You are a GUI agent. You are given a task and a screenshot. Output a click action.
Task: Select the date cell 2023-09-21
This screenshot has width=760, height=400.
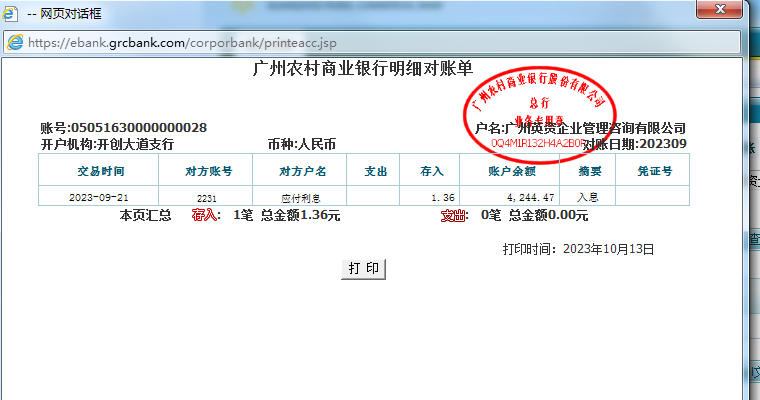98,197
